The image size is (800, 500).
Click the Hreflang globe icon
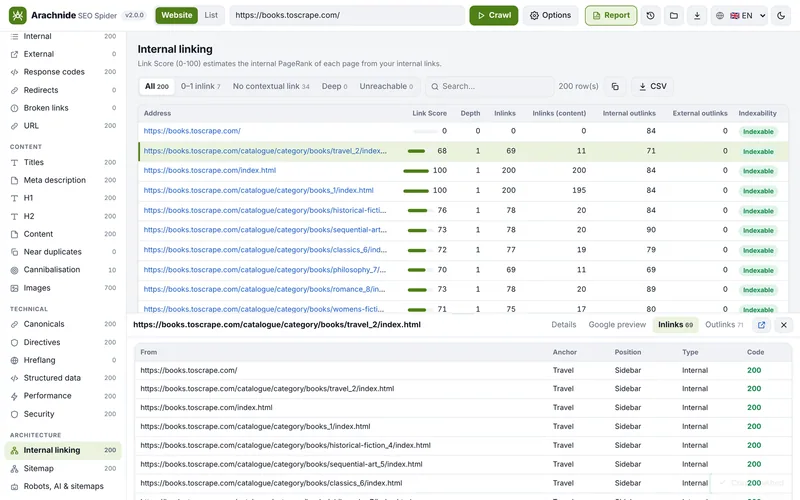[14, 360]
